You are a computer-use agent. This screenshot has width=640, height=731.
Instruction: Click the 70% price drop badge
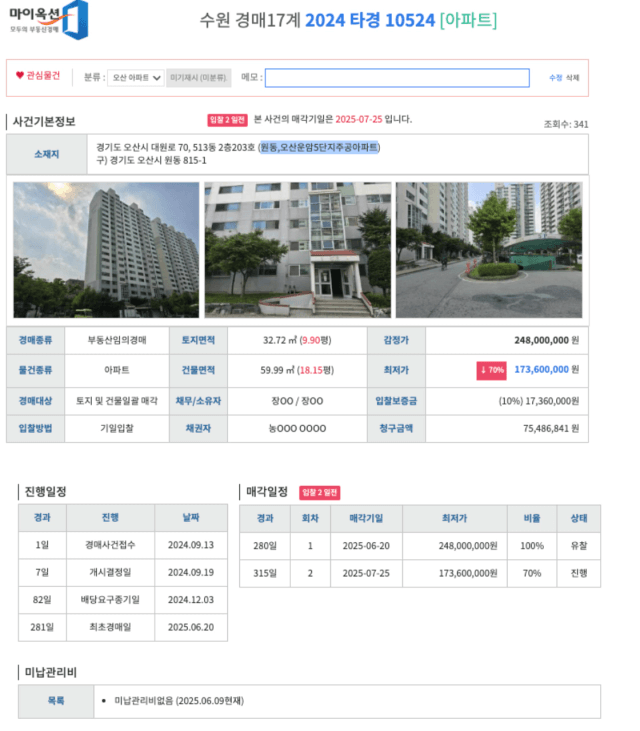coord(491,370)
